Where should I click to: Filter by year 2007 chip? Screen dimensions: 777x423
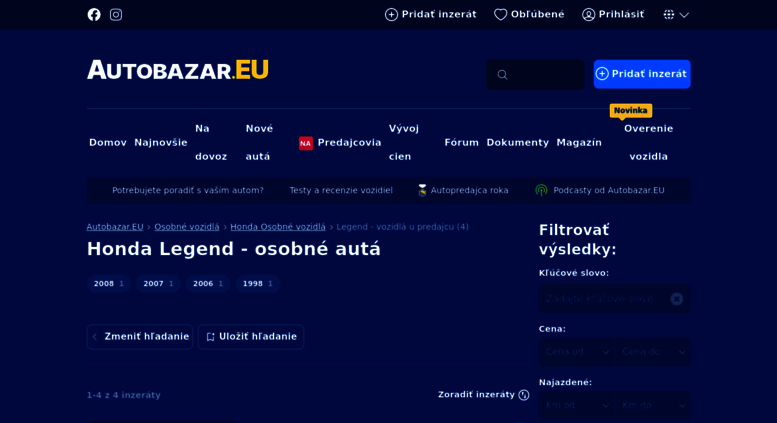[158, 284]
